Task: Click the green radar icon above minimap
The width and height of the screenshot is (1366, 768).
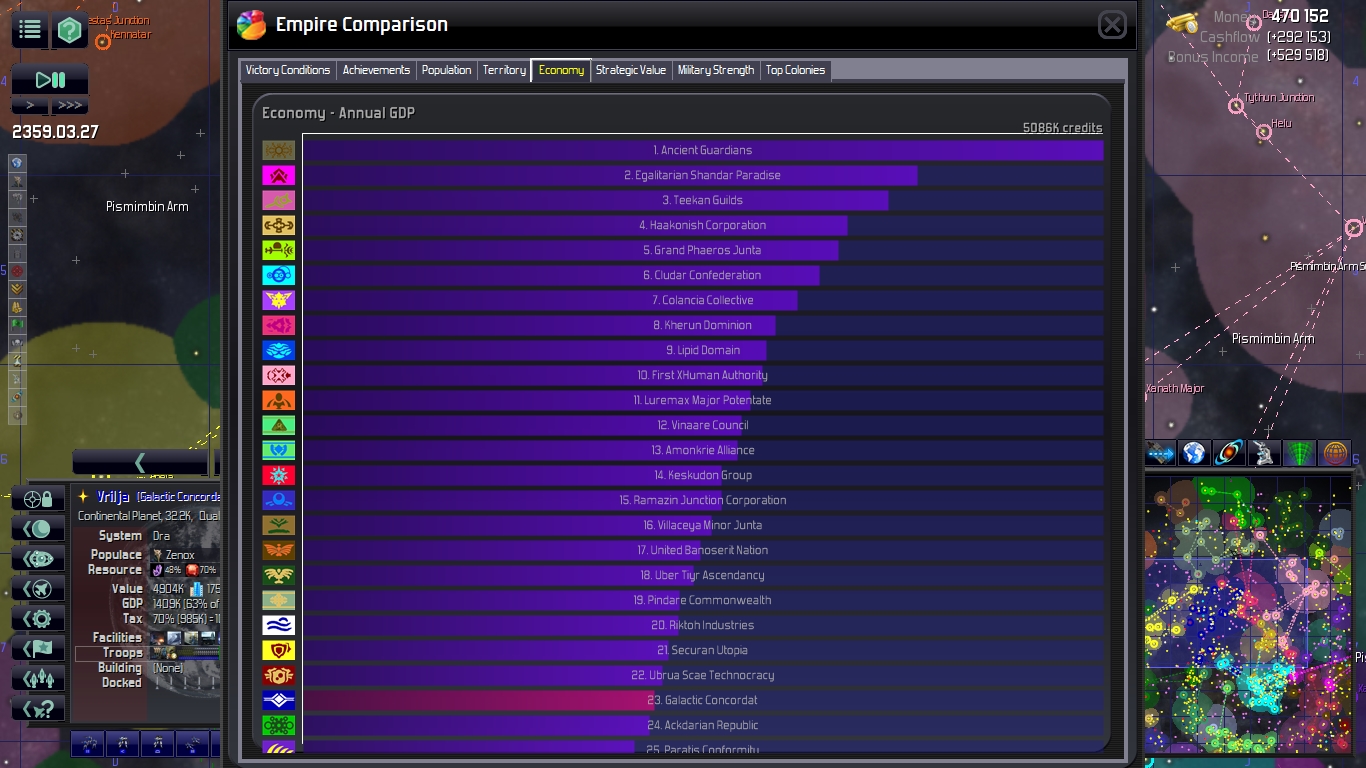Action: click(1299, 453)
